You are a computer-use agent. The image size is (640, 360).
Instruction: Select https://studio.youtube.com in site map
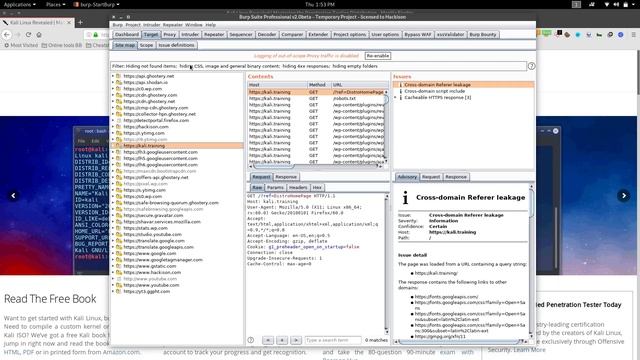(x=152, y=235)
